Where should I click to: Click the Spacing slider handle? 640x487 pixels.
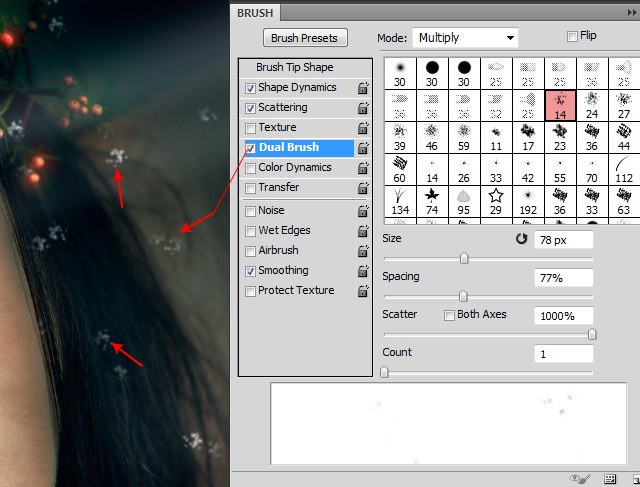click(463, 296)
